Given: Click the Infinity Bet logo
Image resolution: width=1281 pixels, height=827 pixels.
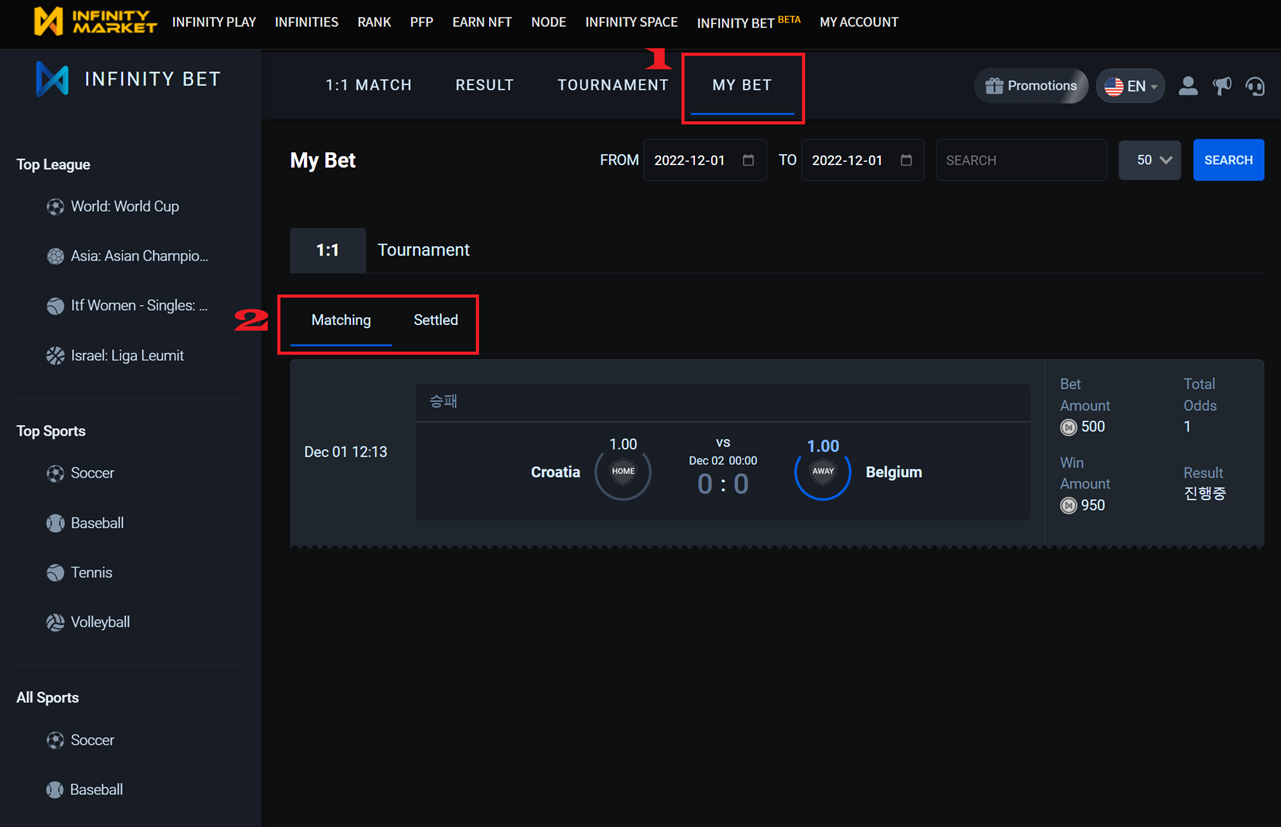Looking at the screenshot, I should point(128,79).
